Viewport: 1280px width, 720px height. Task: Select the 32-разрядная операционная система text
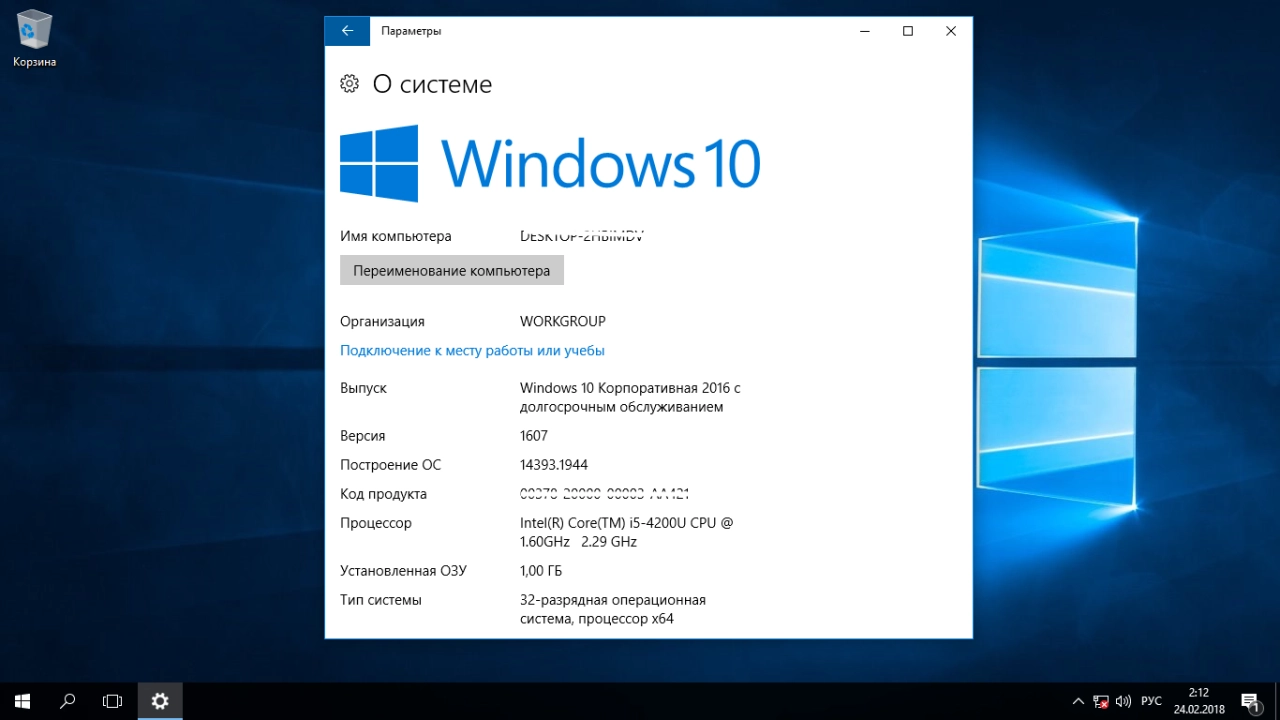point(613,609)
